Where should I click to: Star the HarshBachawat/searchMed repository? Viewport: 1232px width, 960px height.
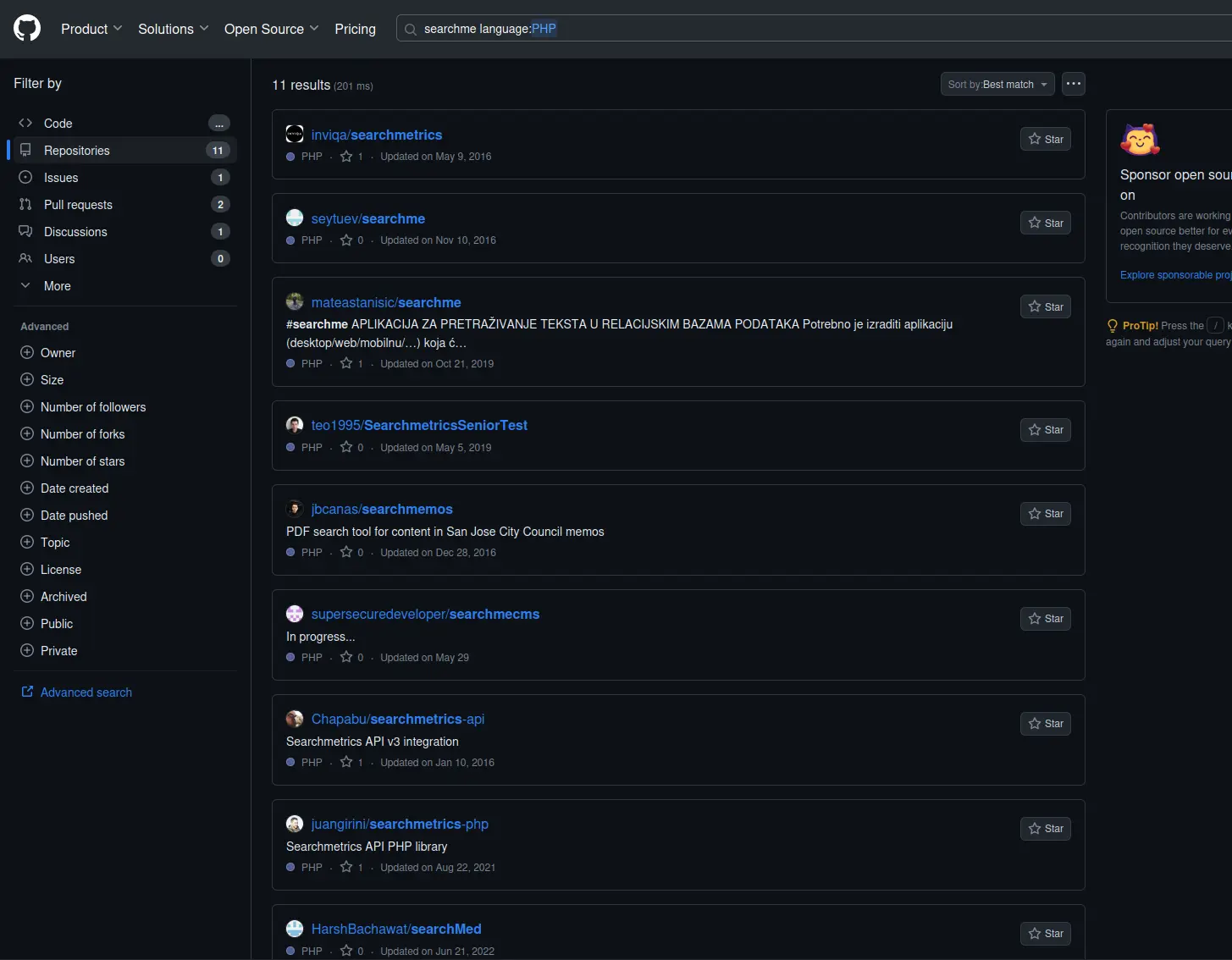[x=1046, y=933]
